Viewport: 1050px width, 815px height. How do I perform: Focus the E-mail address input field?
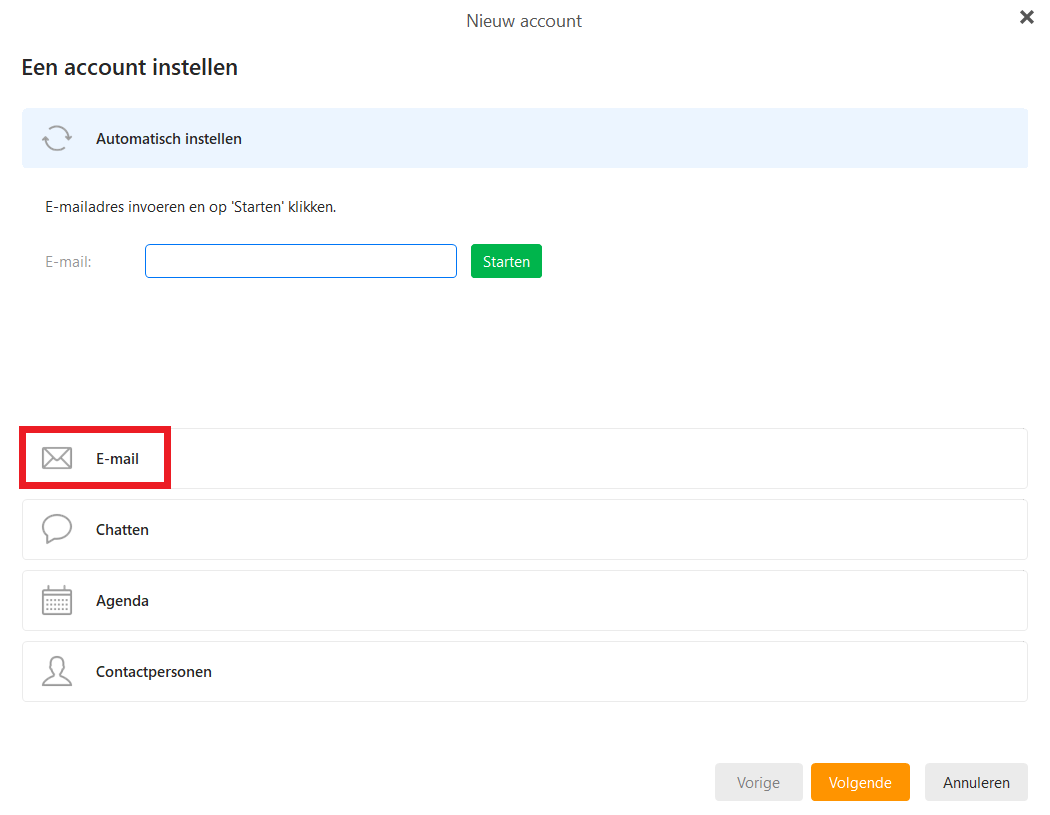point(300,261)
